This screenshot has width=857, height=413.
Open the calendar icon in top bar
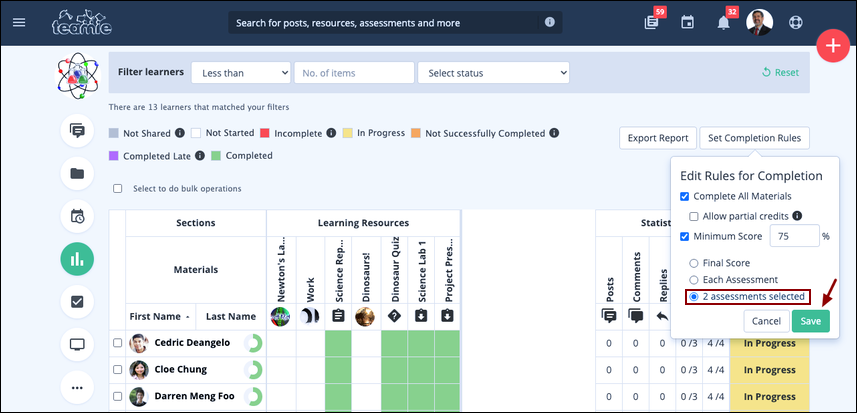(x=687, y=23)
